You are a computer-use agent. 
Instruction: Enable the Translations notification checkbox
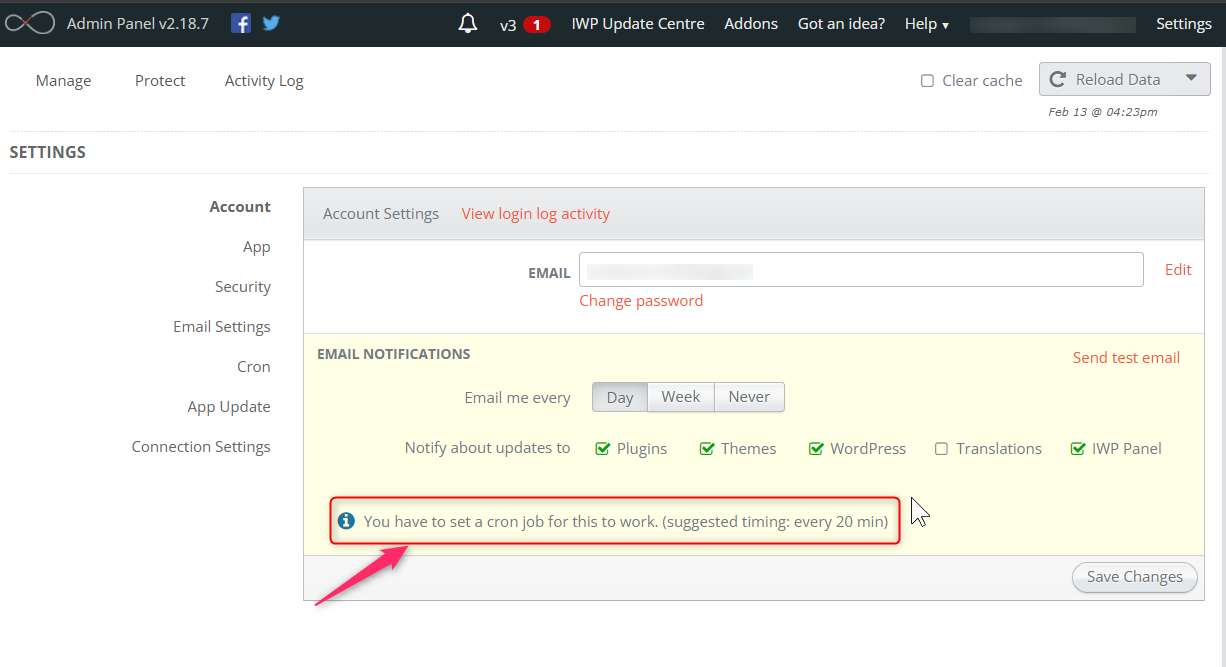click(941, 449)
